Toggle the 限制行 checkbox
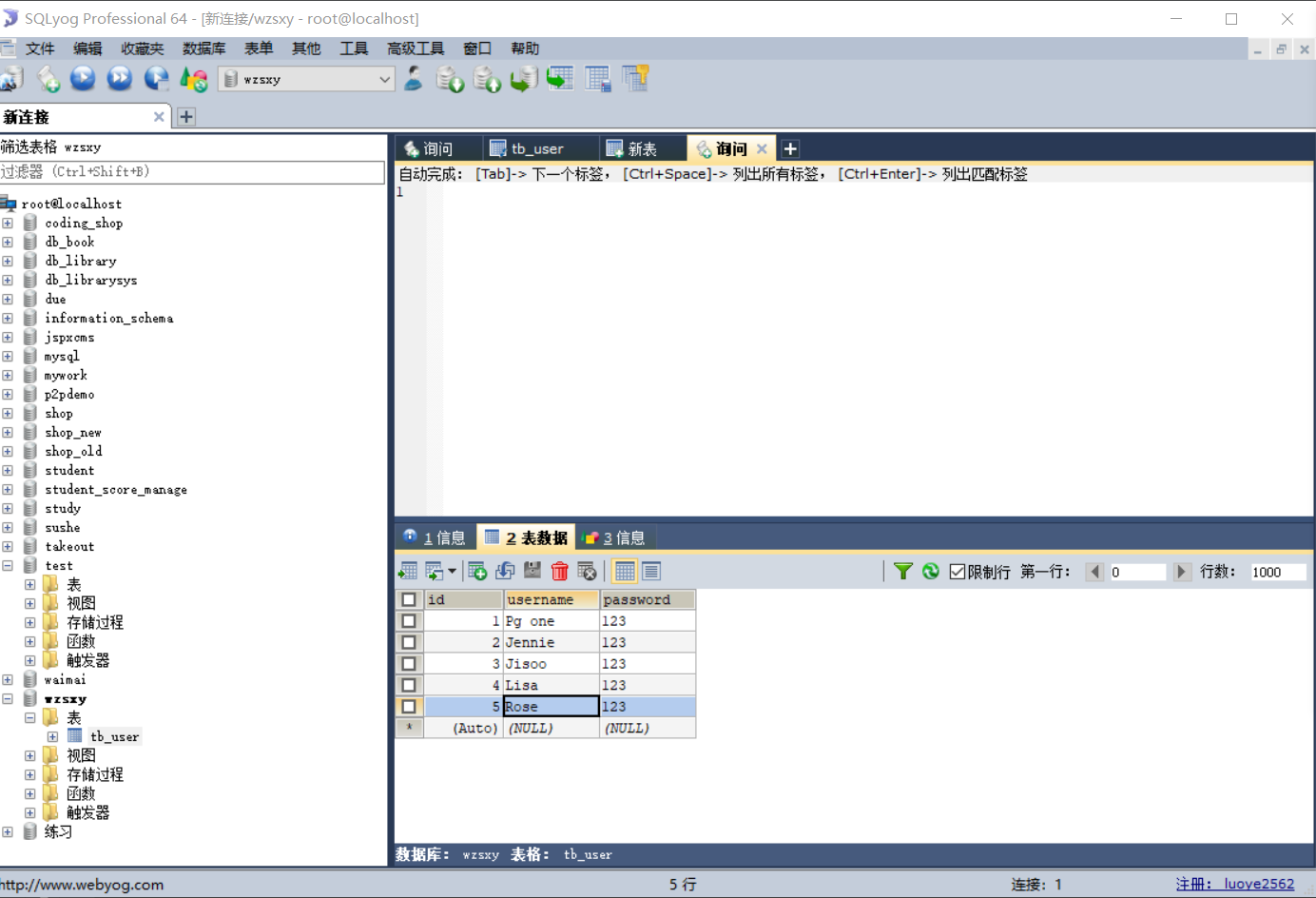 pos(958,572)
